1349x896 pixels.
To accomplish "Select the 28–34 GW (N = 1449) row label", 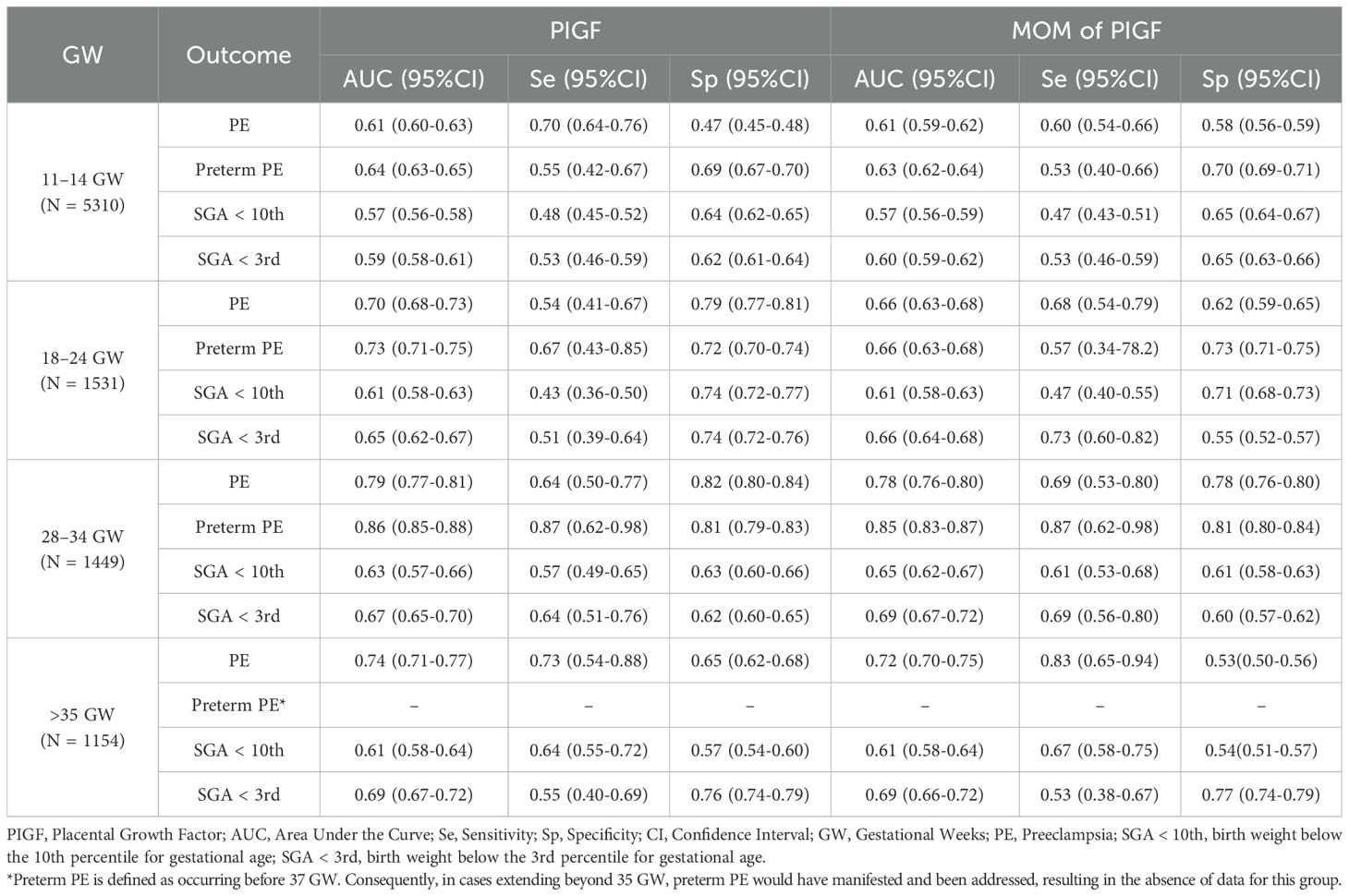I will click(x=82, y=549).
